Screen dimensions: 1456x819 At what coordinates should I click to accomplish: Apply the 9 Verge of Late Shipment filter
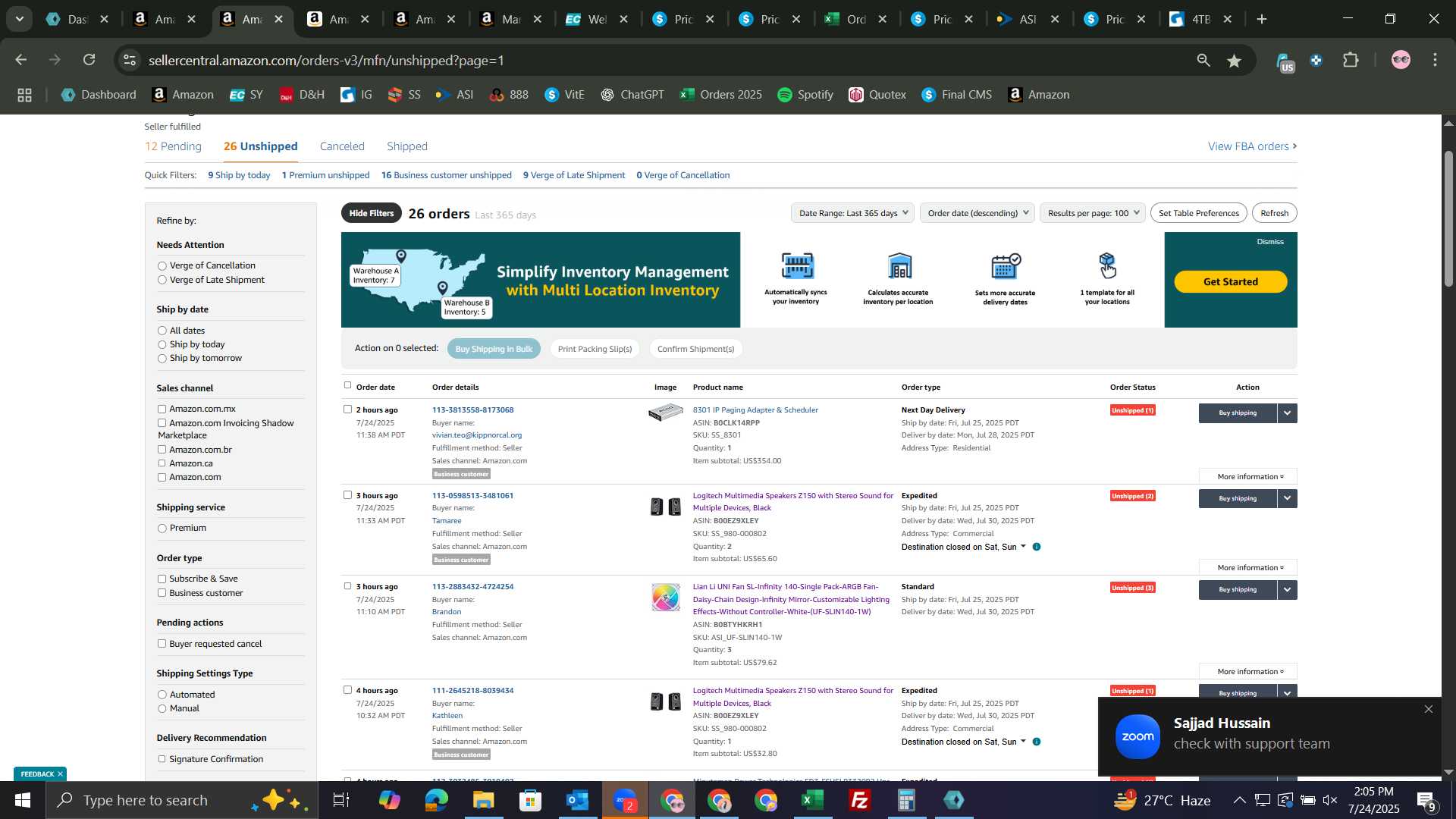click(x=574, y=175)
